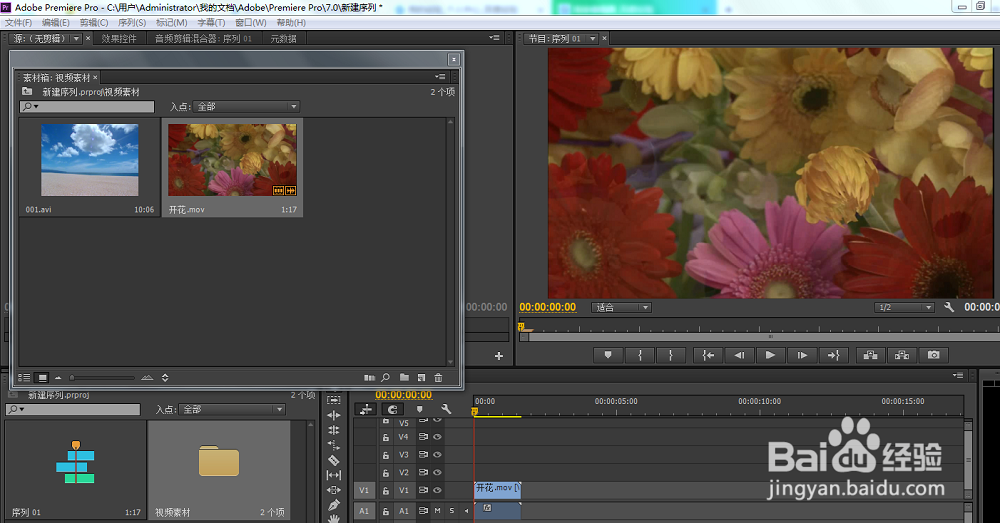Click the Lift button
This screenshot has height=523, width=1000.
871,355
